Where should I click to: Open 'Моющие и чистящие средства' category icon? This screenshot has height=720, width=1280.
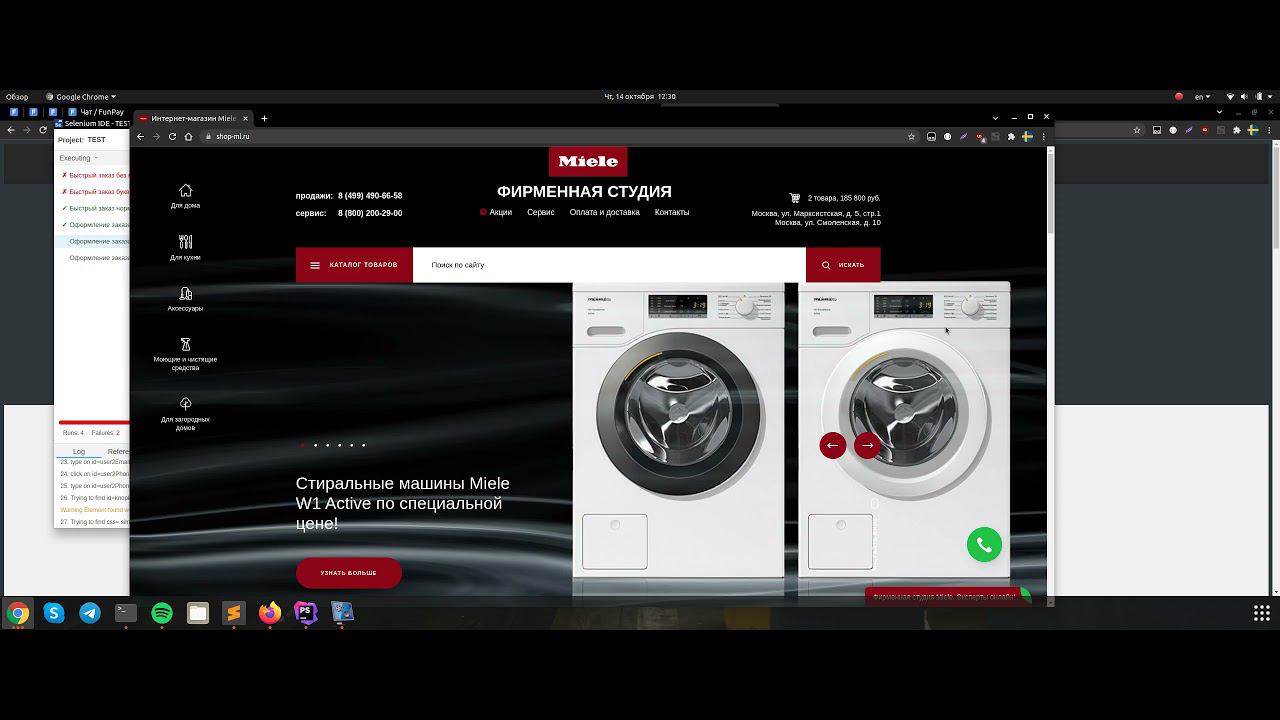pos(185,345)
